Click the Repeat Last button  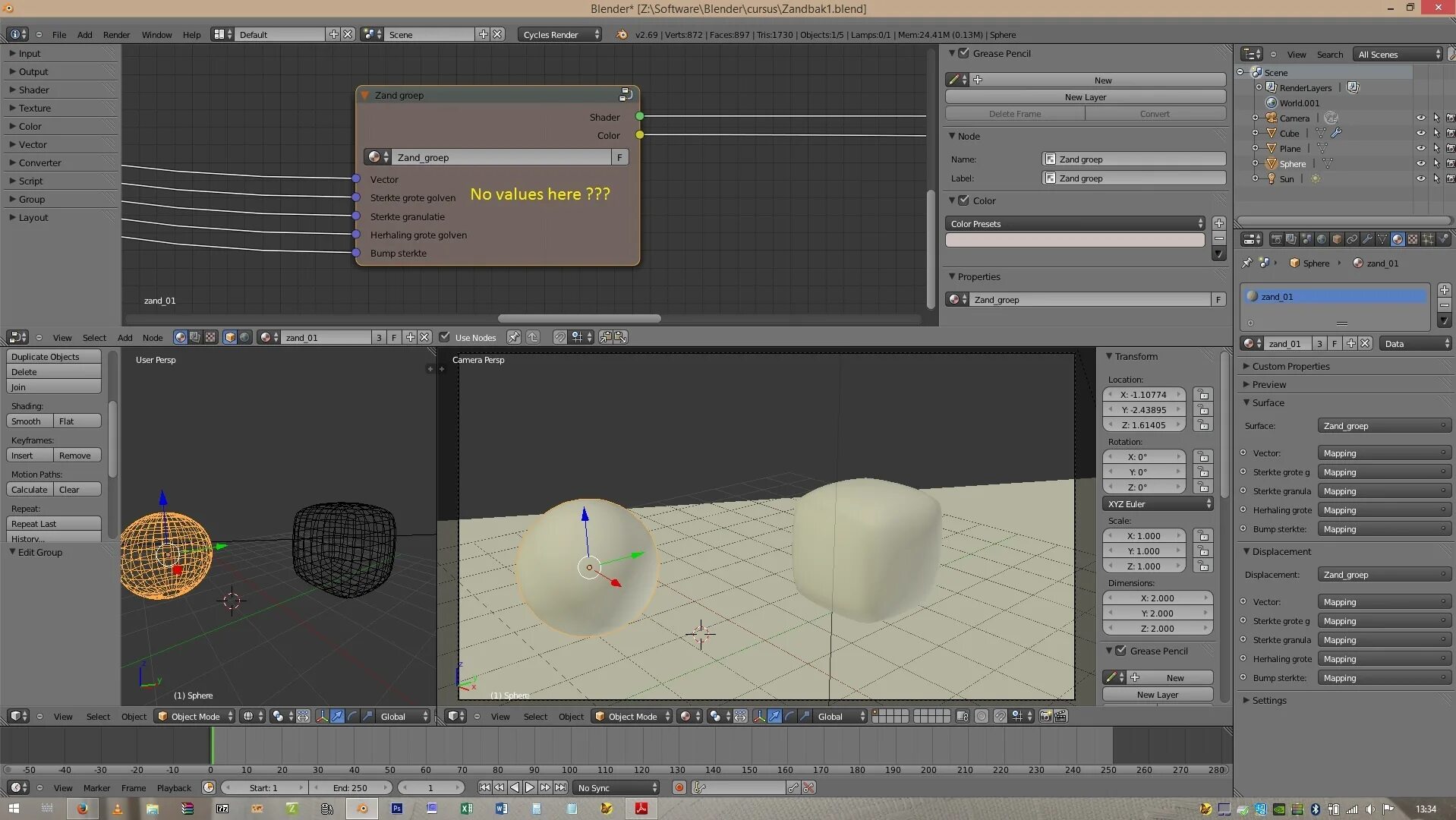pos(54,523)
